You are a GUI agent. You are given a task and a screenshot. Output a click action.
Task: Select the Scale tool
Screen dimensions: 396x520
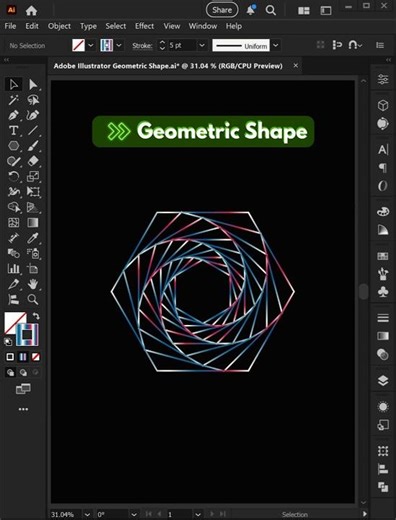pyautogui.click(x=33, y=176)
